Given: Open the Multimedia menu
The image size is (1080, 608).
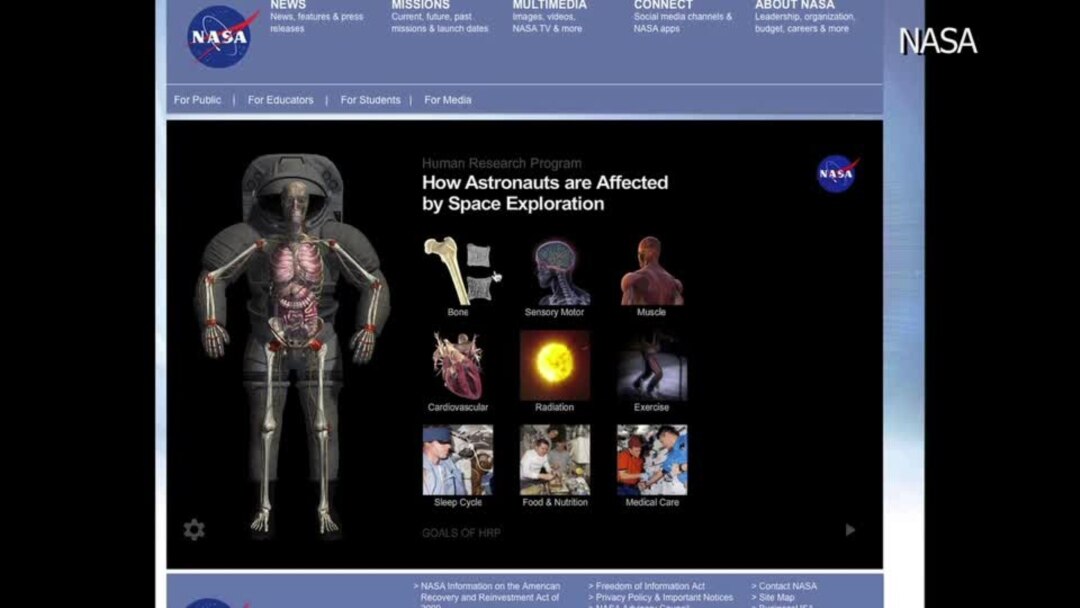Looking at the screenshot, I should tap(549, 6).
